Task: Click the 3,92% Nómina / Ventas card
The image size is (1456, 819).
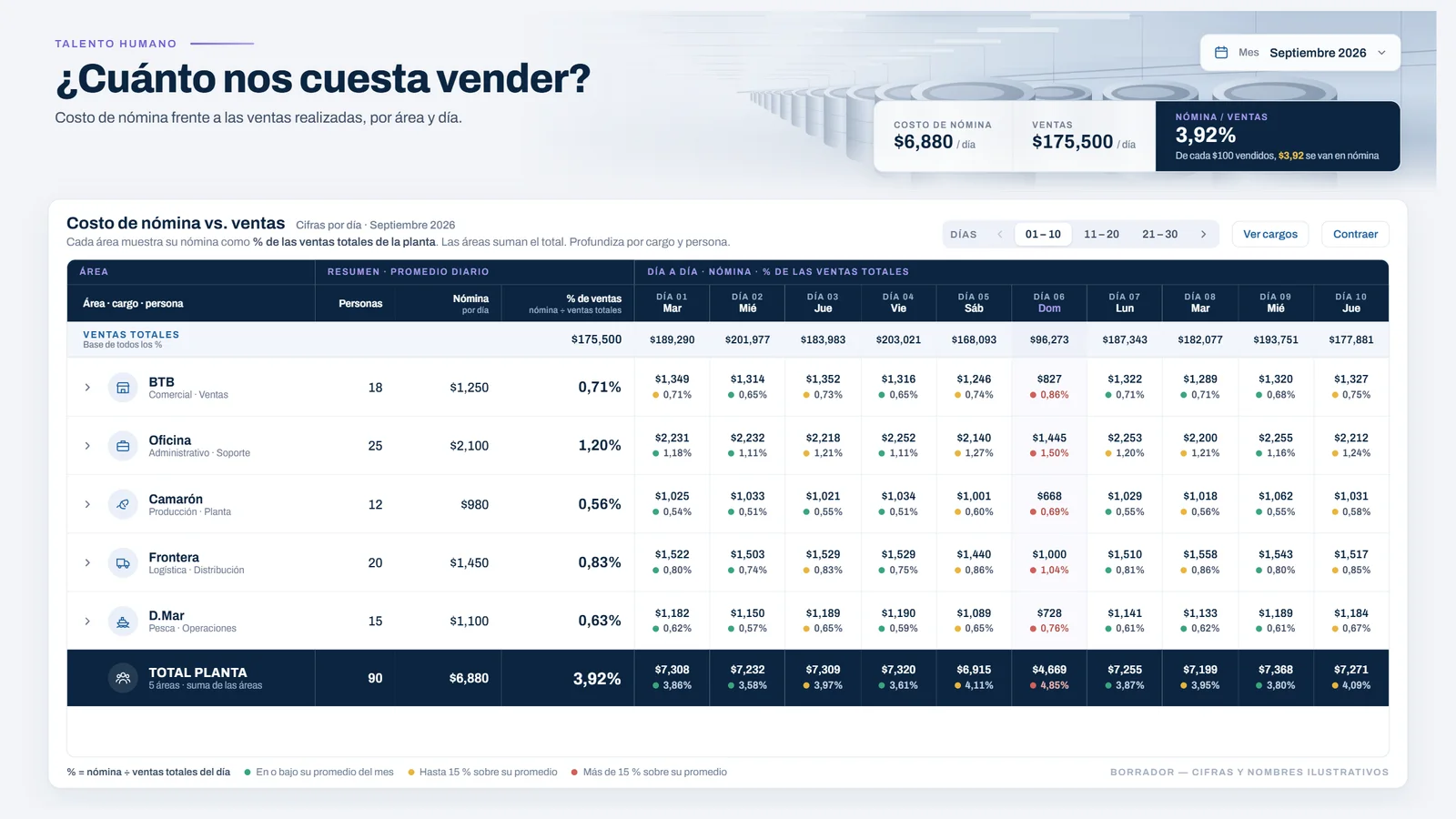Action: click(x=1278, y=136)
